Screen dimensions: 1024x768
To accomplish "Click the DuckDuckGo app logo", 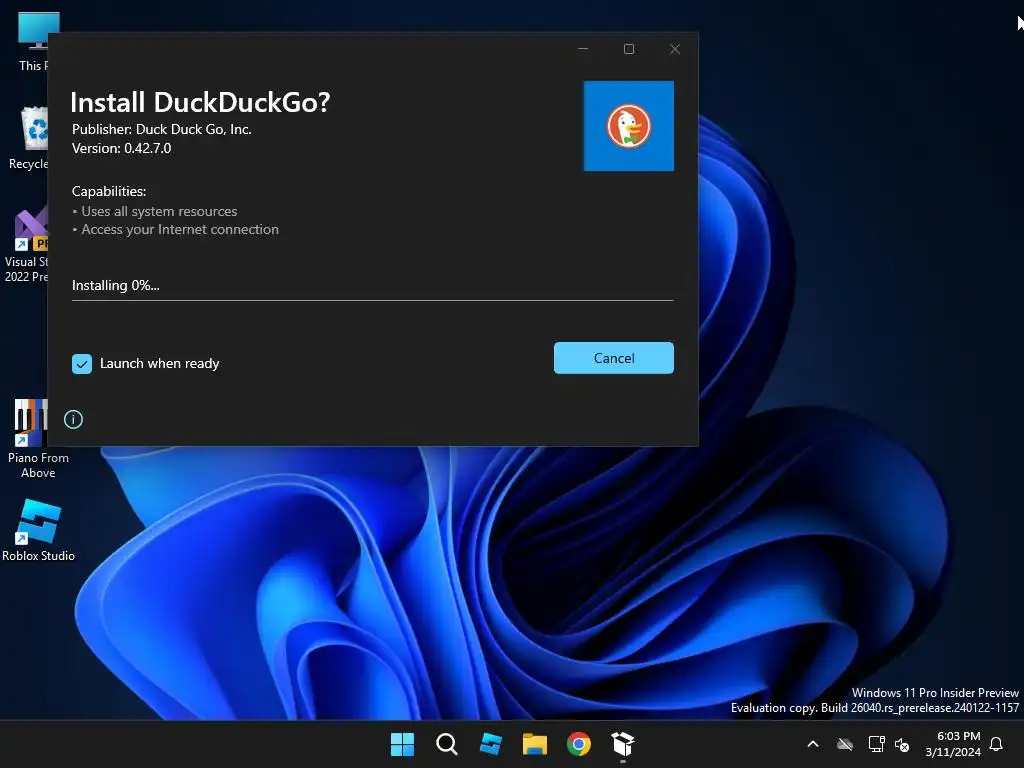I will click(628, 126).
